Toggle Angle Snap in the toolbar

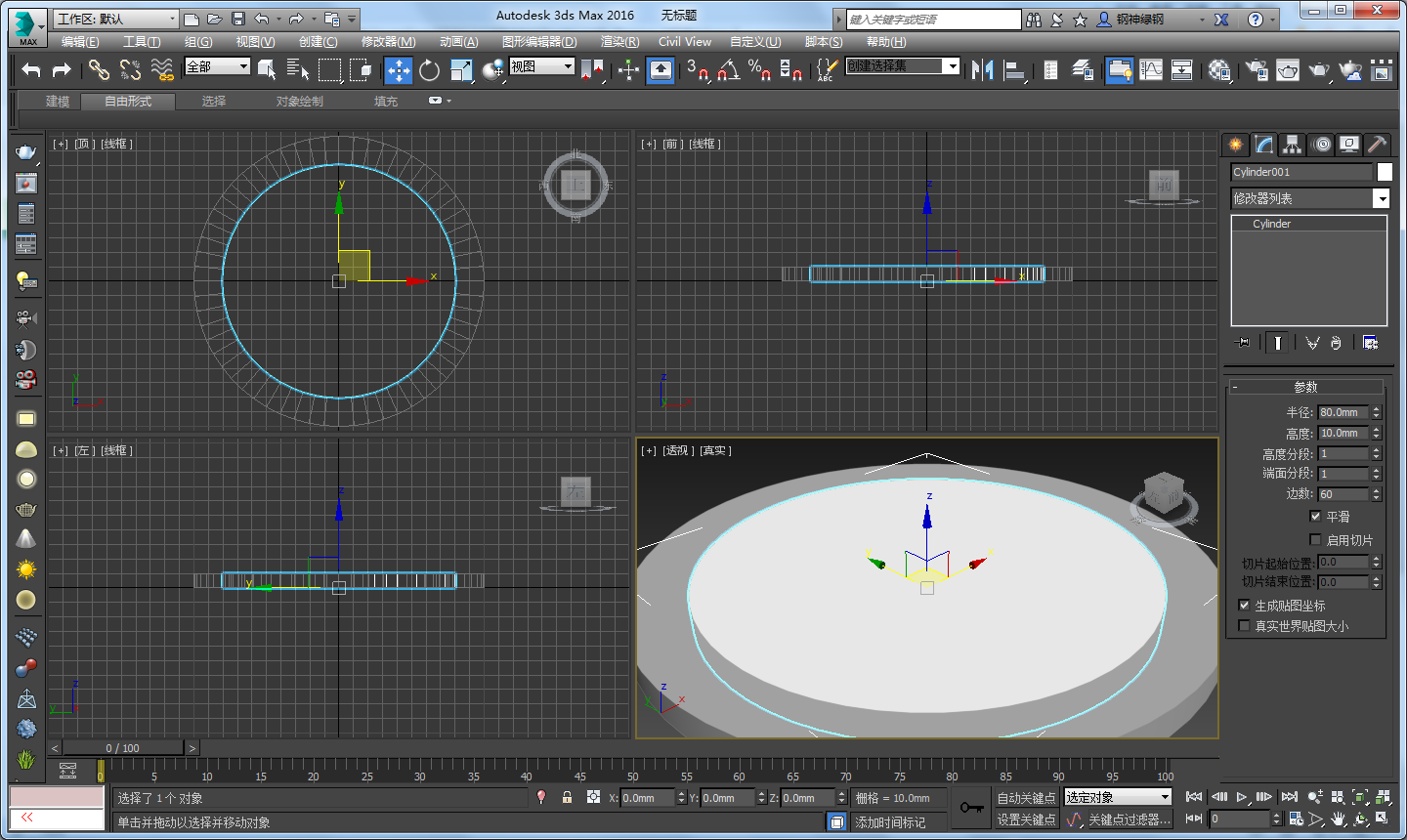click(729, 69)
